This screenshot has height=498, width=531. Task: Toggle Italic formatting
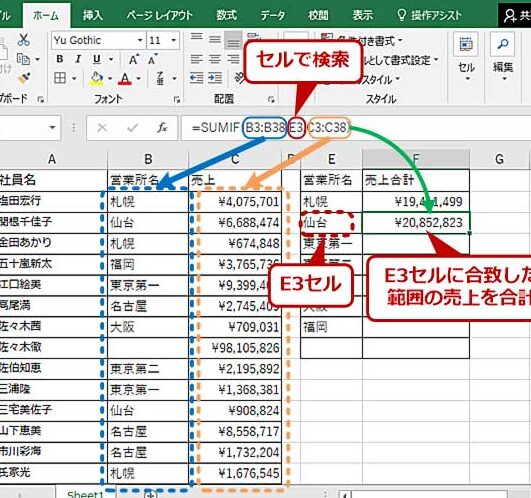tap(78, 59)
